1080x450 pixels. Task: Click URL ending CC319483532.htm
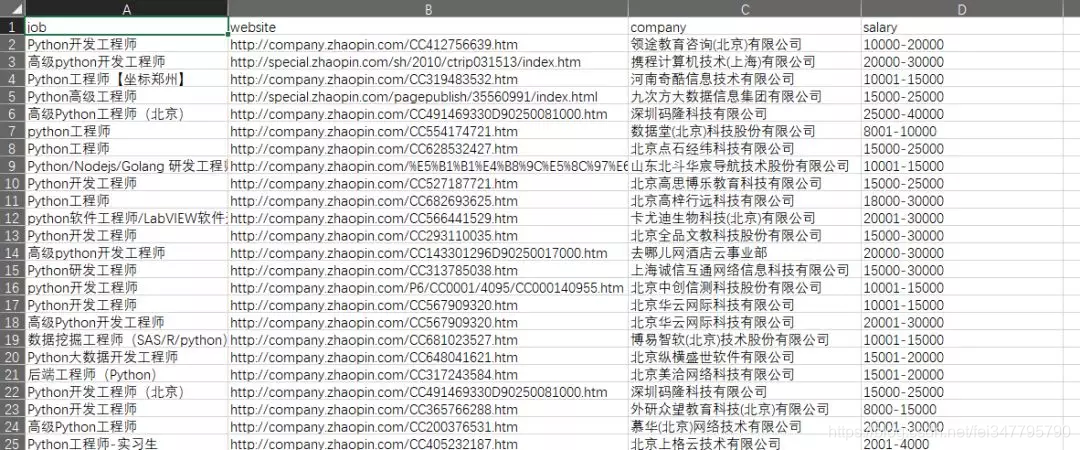pos(428,79)
